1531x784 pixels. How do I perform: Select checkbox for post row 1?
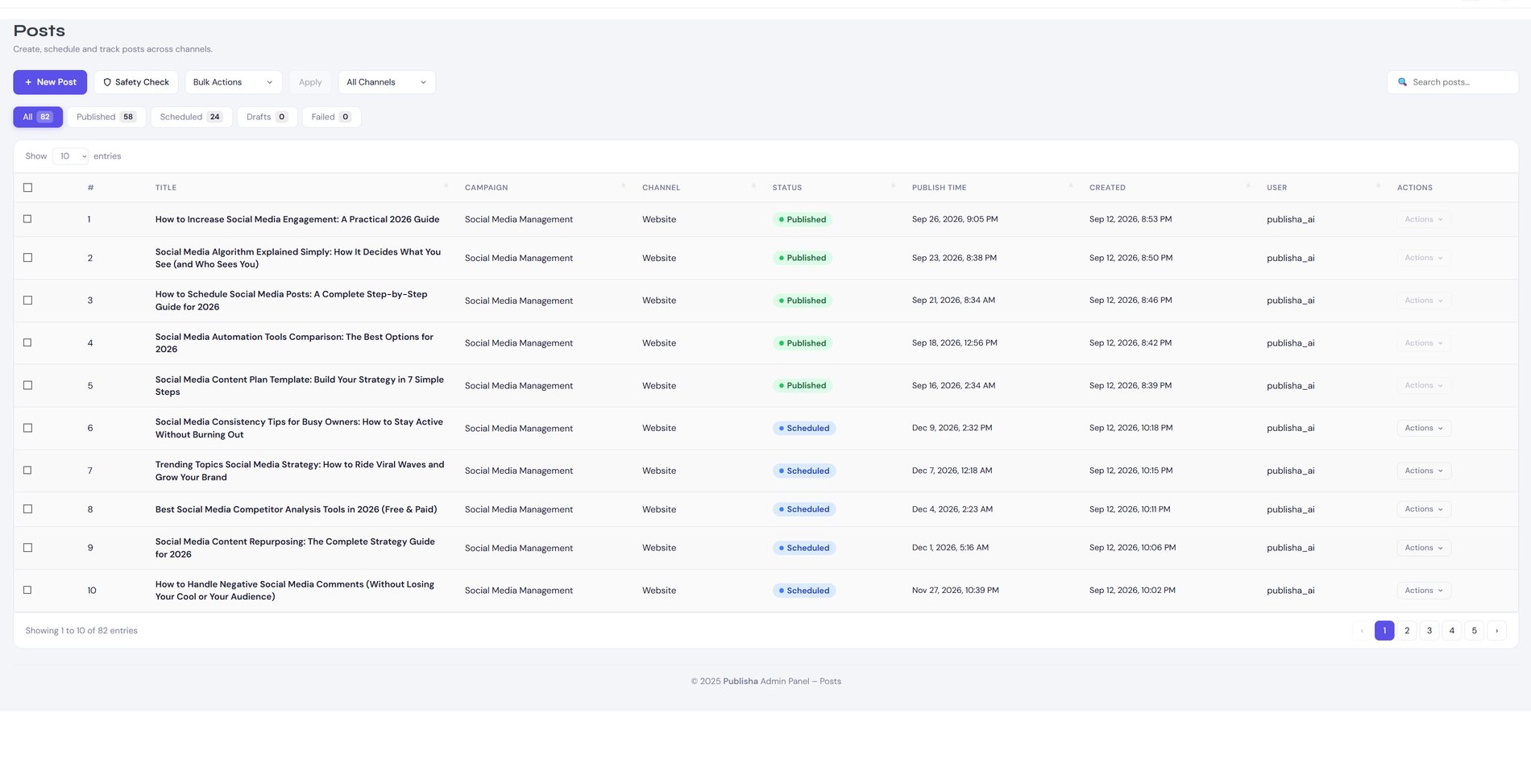pos(27,219)
